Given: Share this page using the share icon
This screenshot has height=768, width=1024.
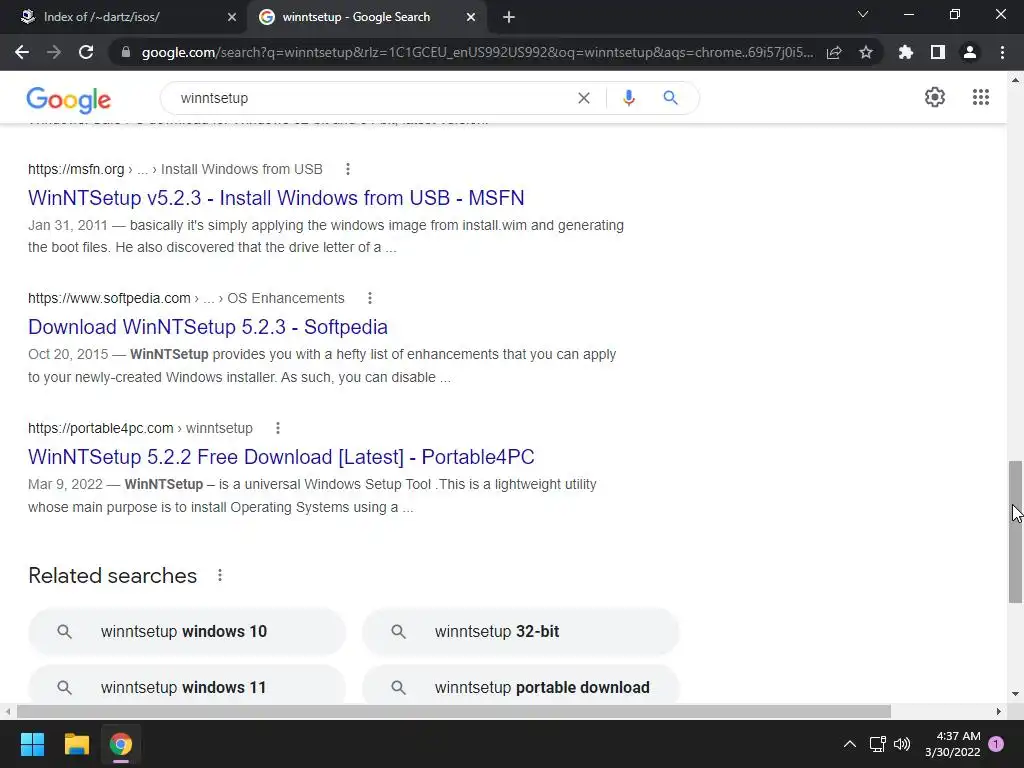Looking at the screenshot, I should tap(834, 52).
